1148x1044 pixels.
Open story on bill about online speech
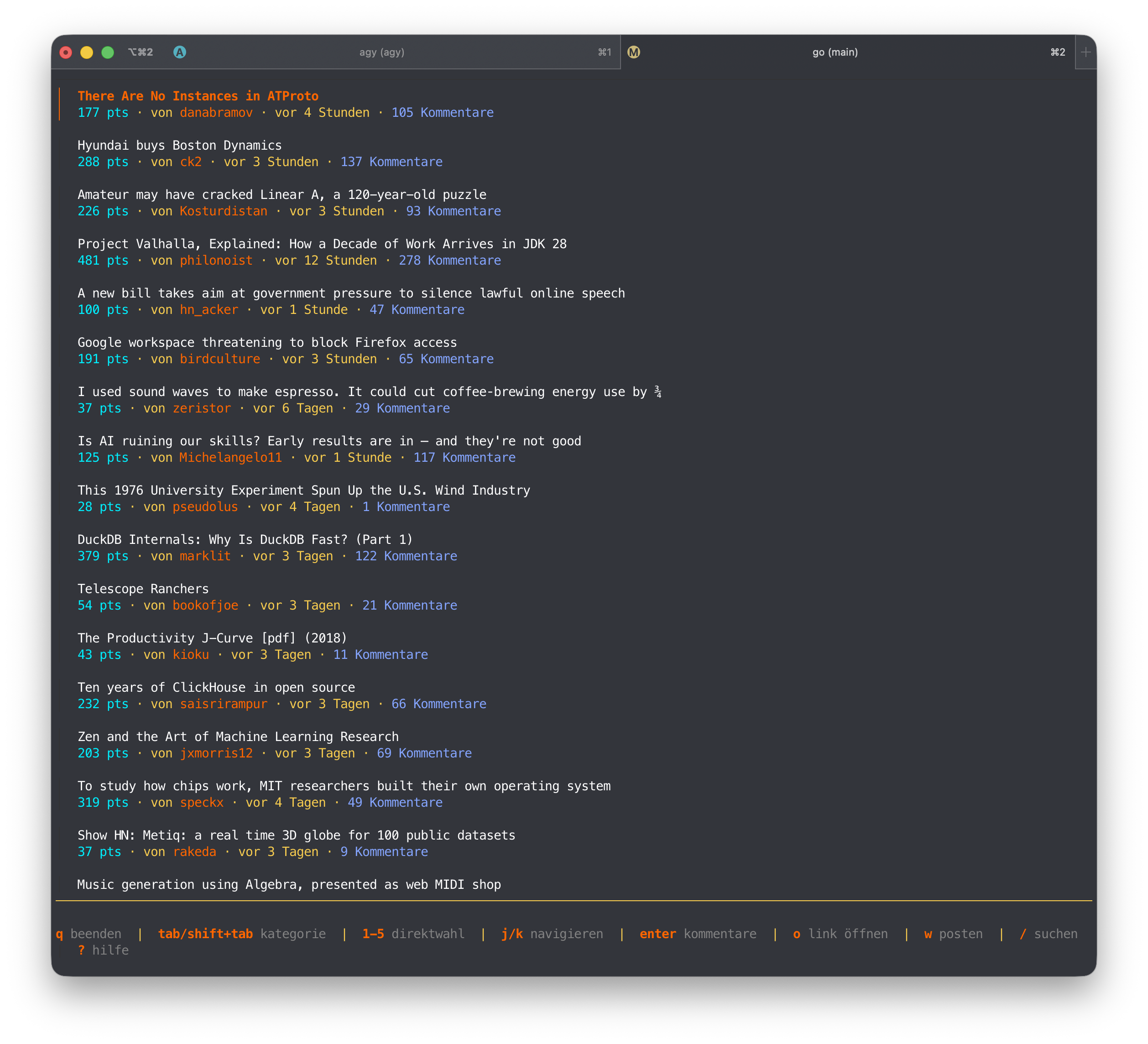[351, 293]
